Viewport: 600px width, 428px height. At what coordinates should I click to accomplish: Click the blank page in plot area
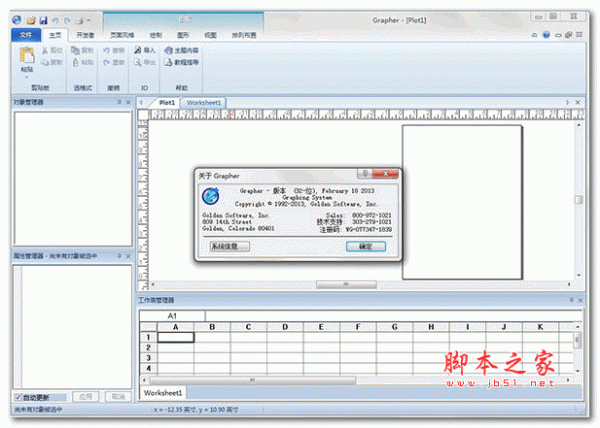point(462,202)
